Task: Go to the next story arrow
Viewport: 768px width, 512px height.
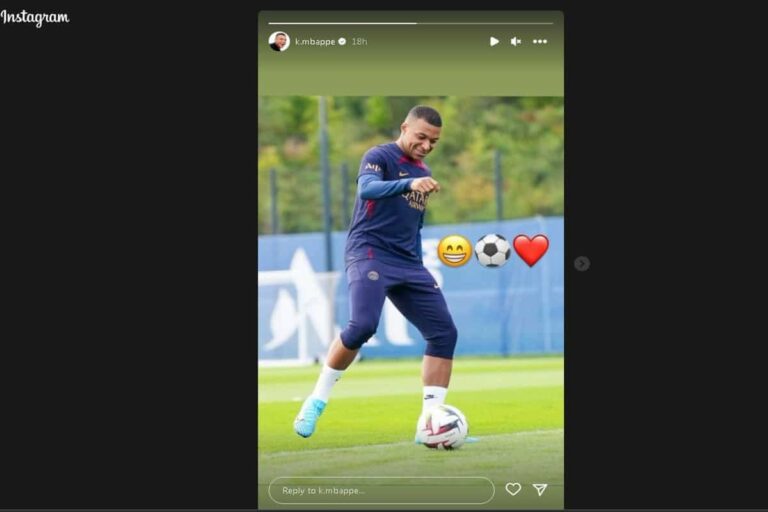Action: coord(581,264)
